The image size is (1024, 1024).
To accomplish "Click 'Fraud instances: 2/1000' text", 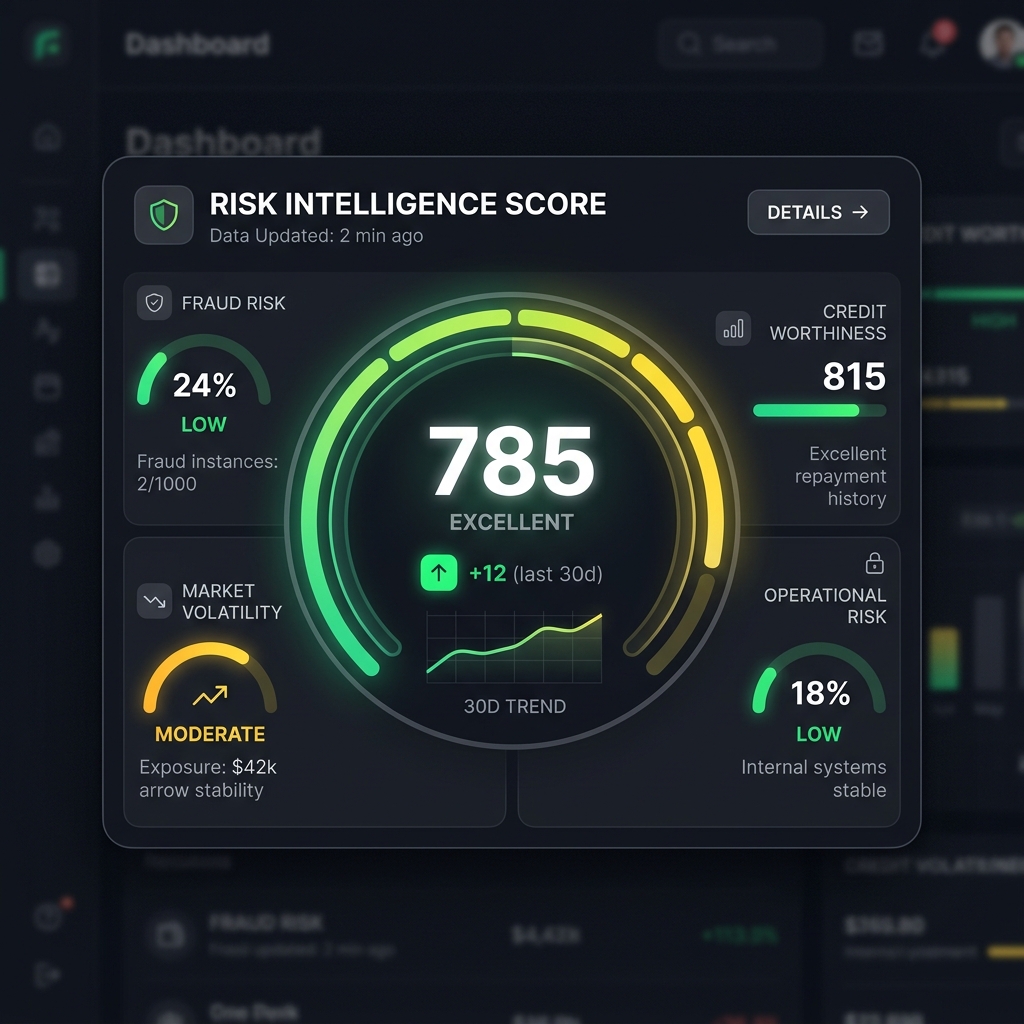I will coord(207,472).
